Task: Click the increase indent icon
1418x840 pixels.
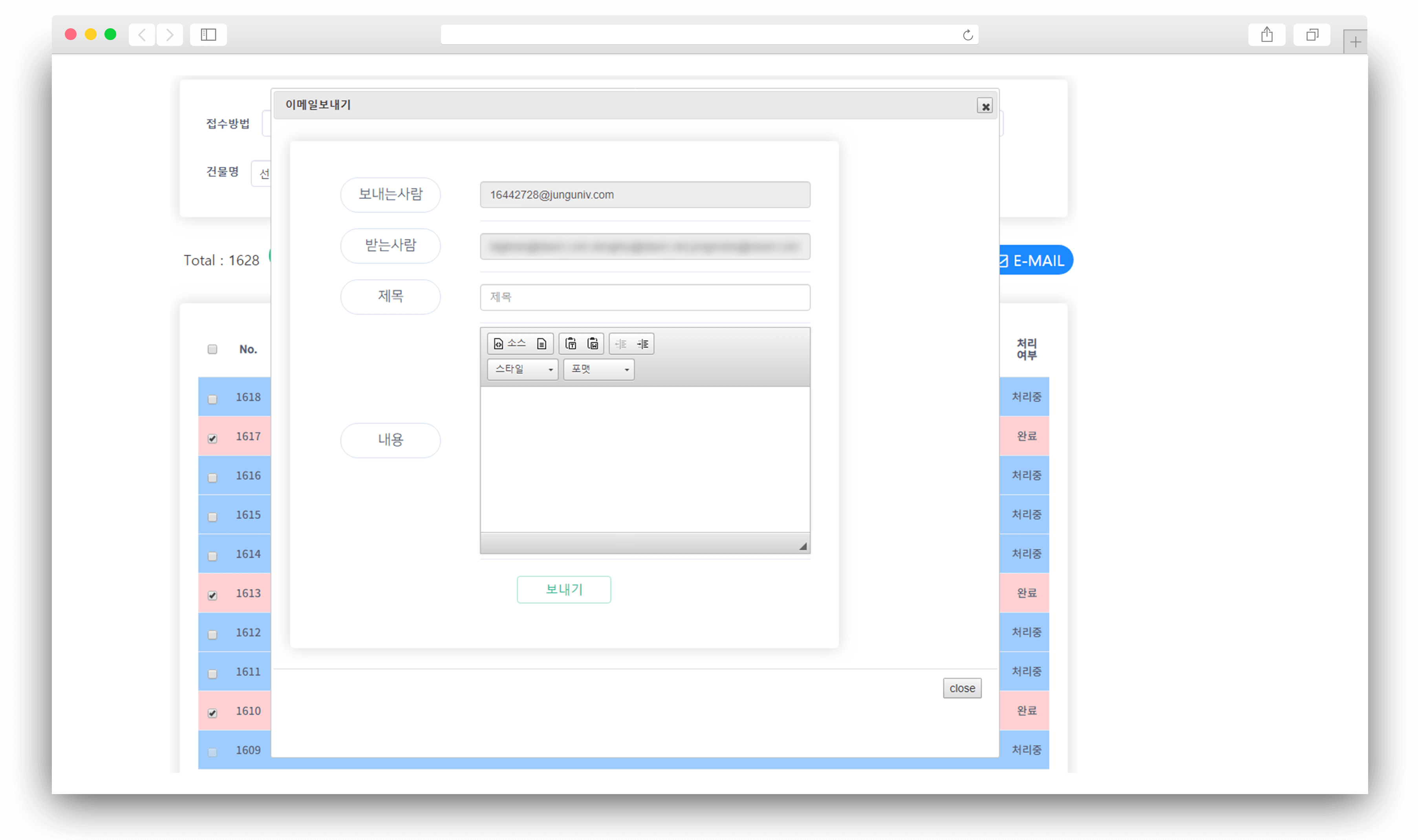Action: pyautogui.click(x=643, y=343)
